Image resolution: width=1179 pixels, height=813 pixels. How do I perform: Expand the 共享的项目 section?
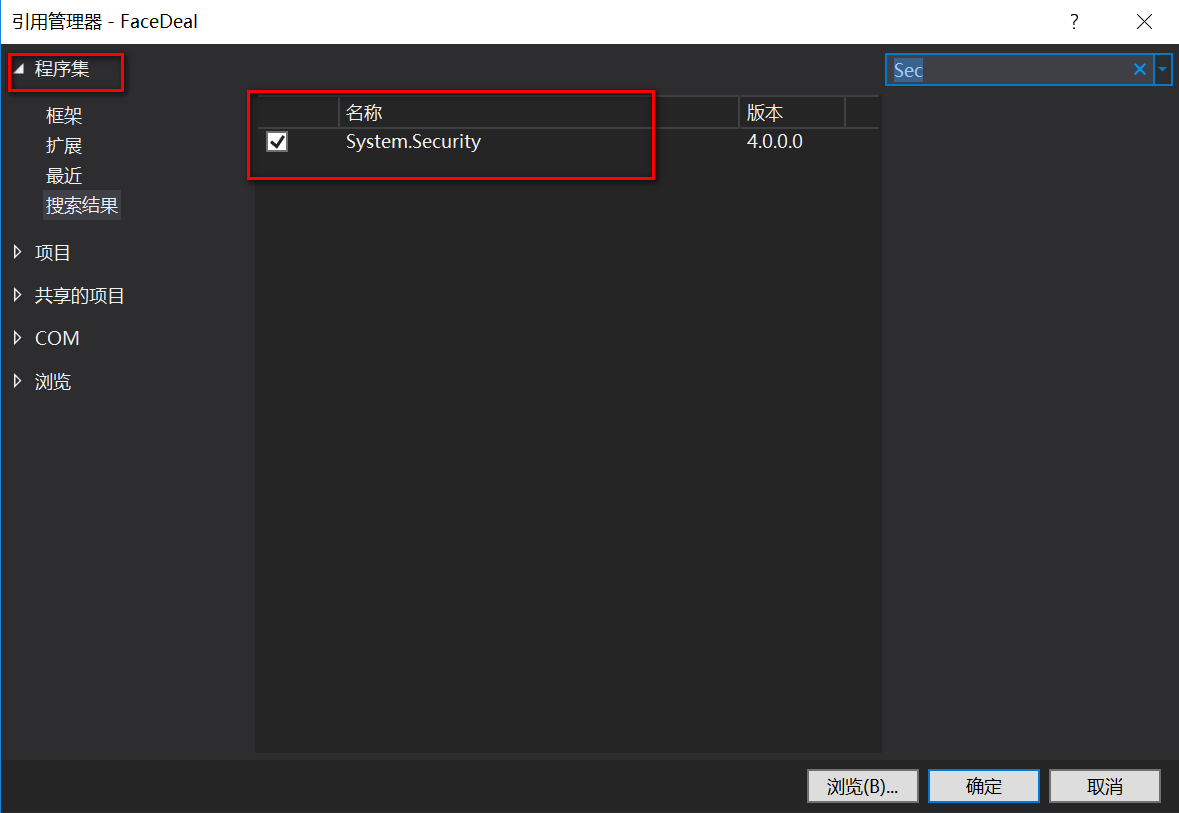pos(18,295)
